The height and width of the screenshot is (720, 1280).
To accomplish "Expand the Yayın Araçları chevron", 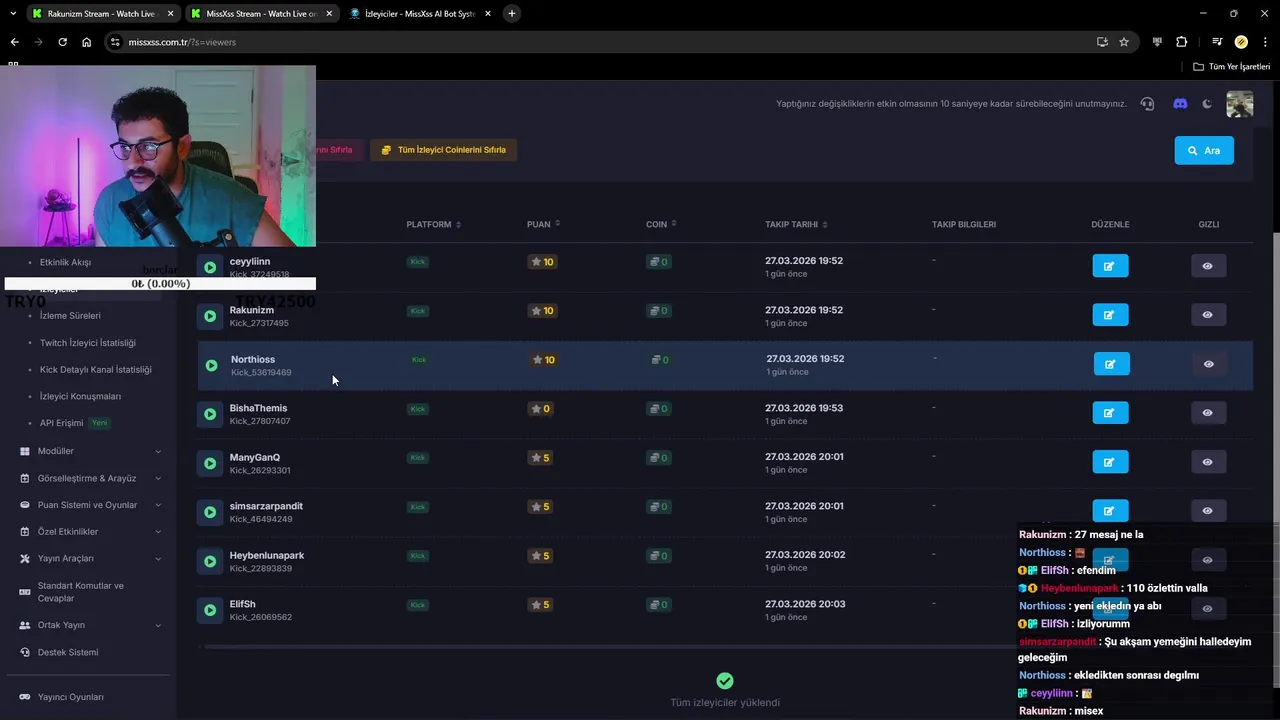I will (158, 559).
